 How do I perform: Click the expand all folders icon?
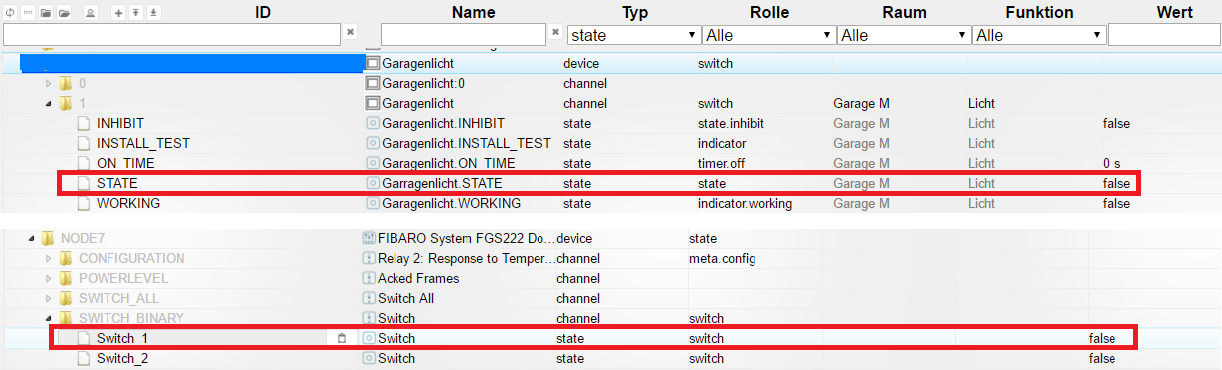pyautogui.click(x=64, y=13)
